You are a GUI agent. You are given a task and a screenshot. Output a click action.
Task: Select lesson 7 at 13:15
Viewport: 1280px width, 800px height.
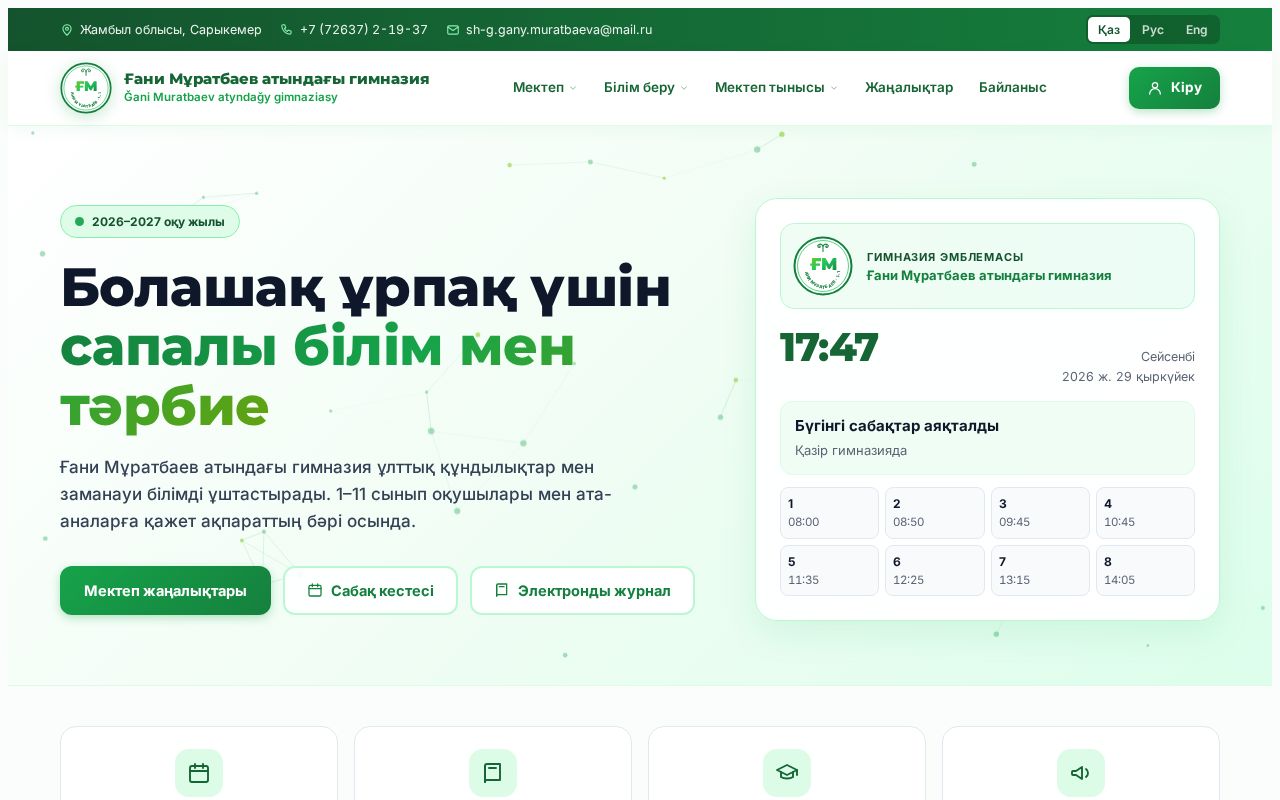1040,570
